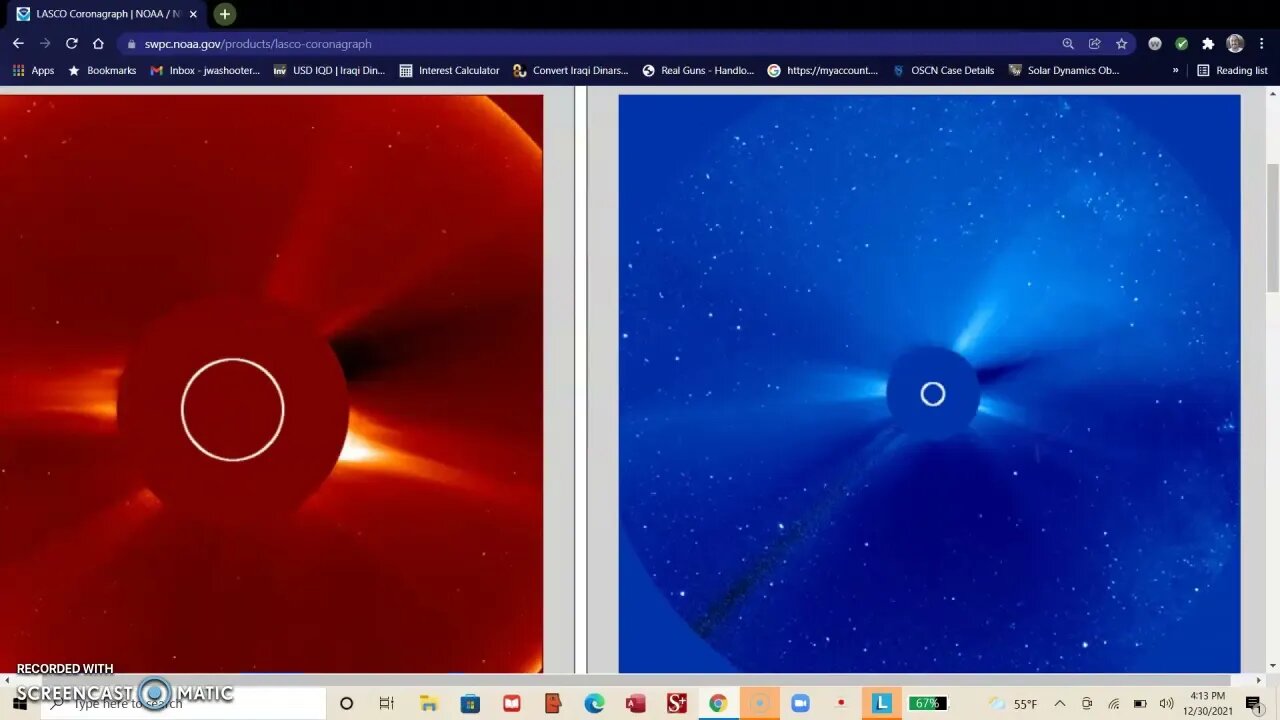
Task: Open the notification center icon
Action: [x=1254, y=704]
